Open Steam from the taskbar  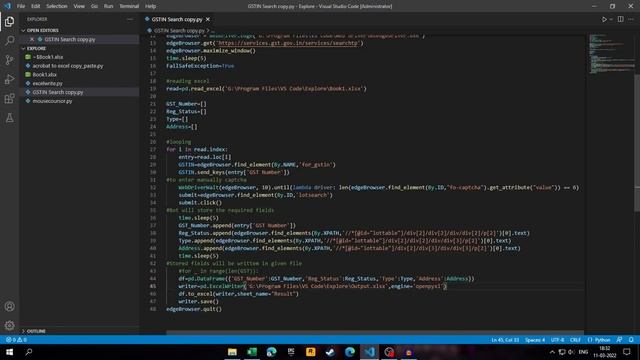tap(330, 352)
